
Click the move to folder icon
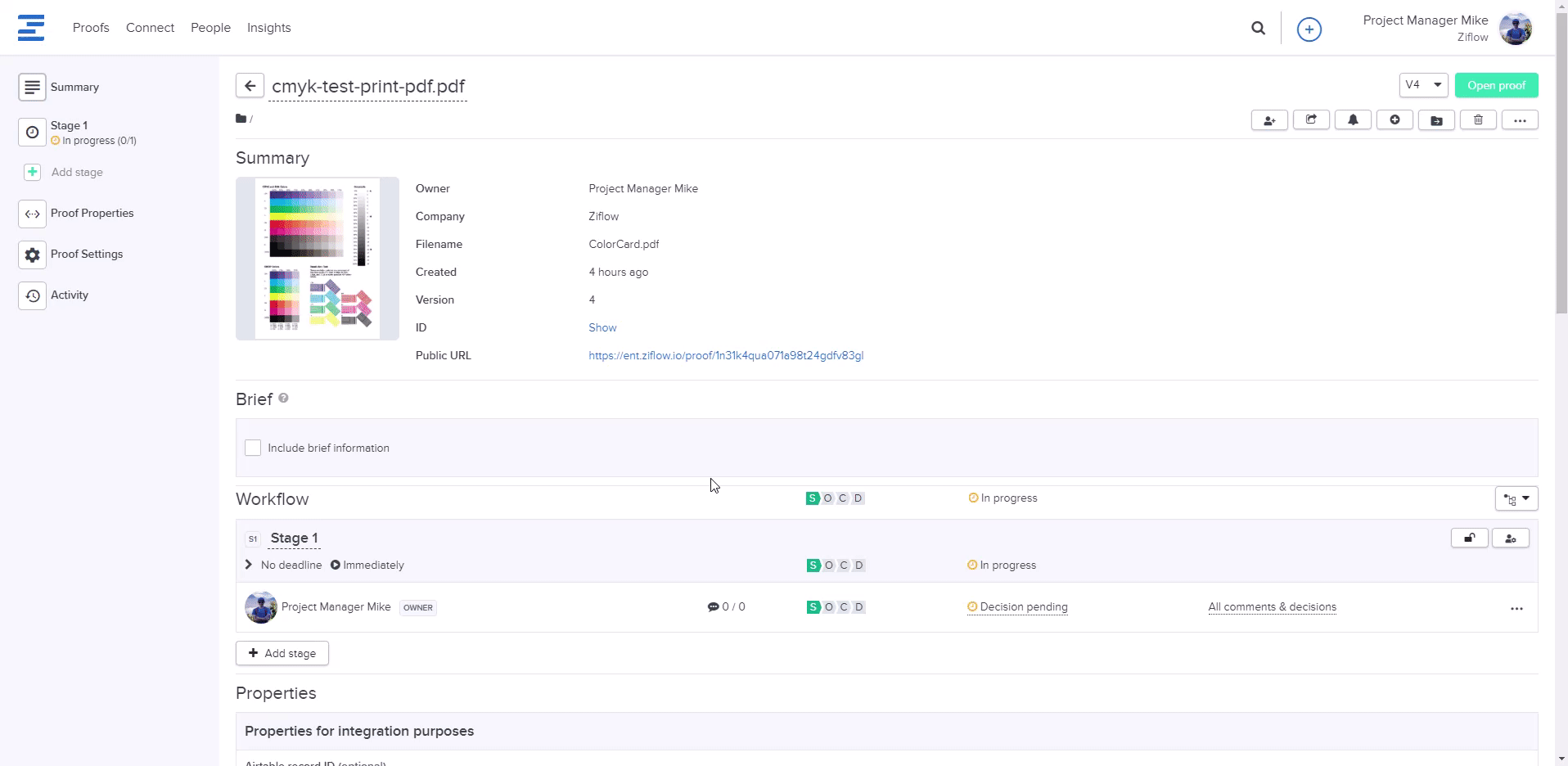1436,120
